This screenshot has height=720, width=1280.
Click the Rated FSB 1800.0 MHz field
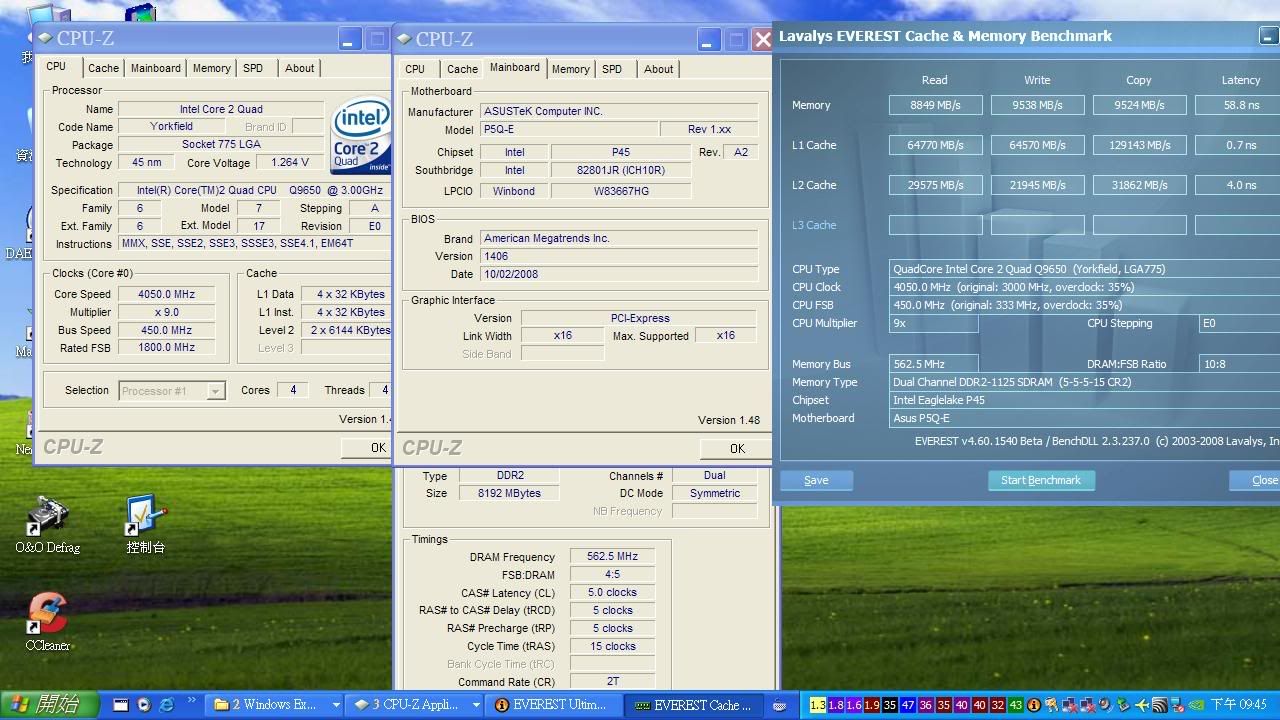tap(167, 347)
